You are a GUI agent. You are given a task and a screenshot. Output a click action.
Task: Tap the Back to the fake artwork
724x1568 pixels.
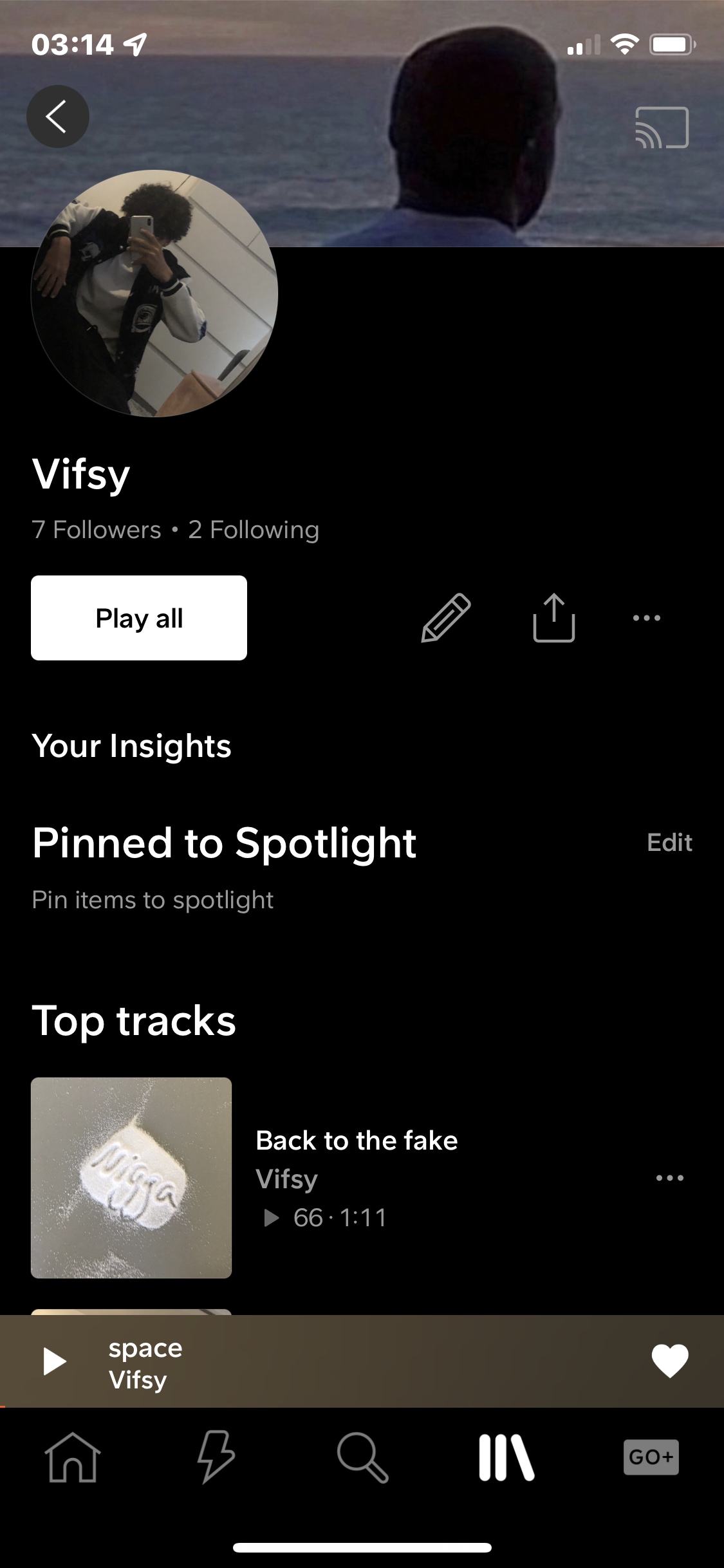point(131,1178)
